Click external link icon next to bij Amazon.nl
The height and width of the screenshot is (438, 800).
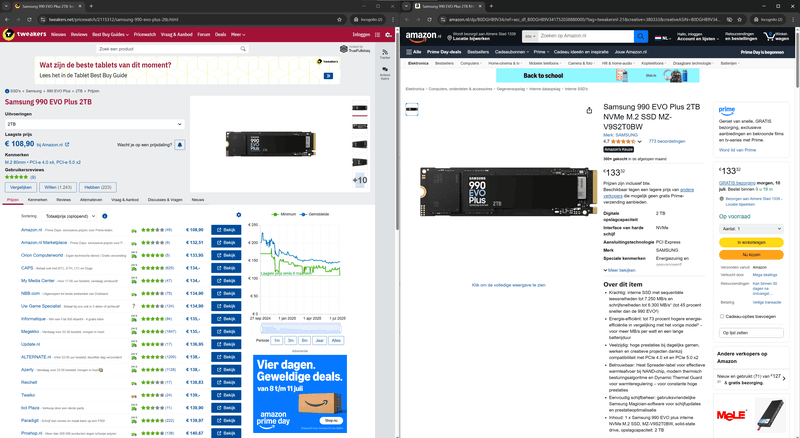[67, 145]
